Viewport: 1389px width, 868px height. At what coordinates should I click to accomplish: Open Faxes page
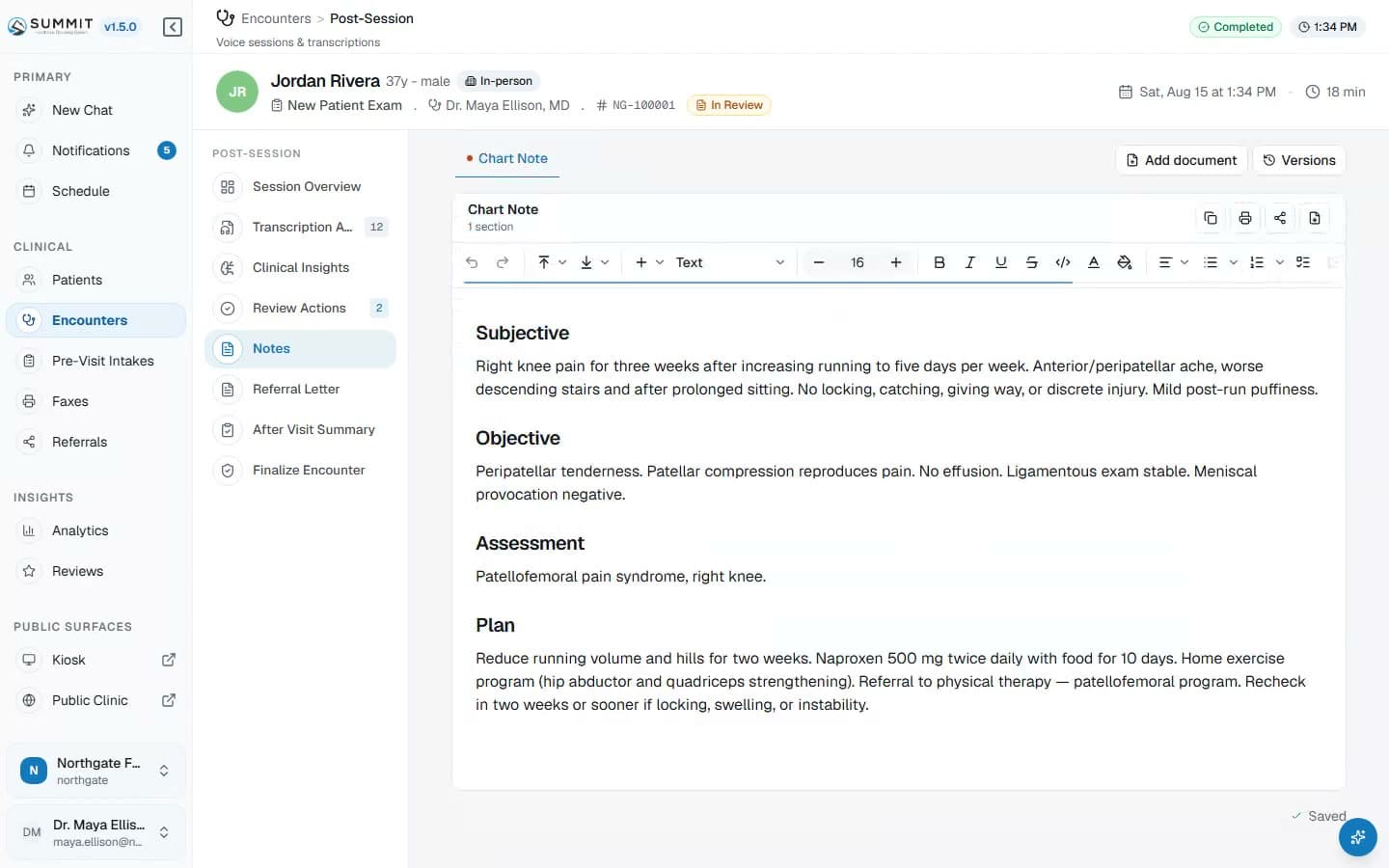coord(95,401)
